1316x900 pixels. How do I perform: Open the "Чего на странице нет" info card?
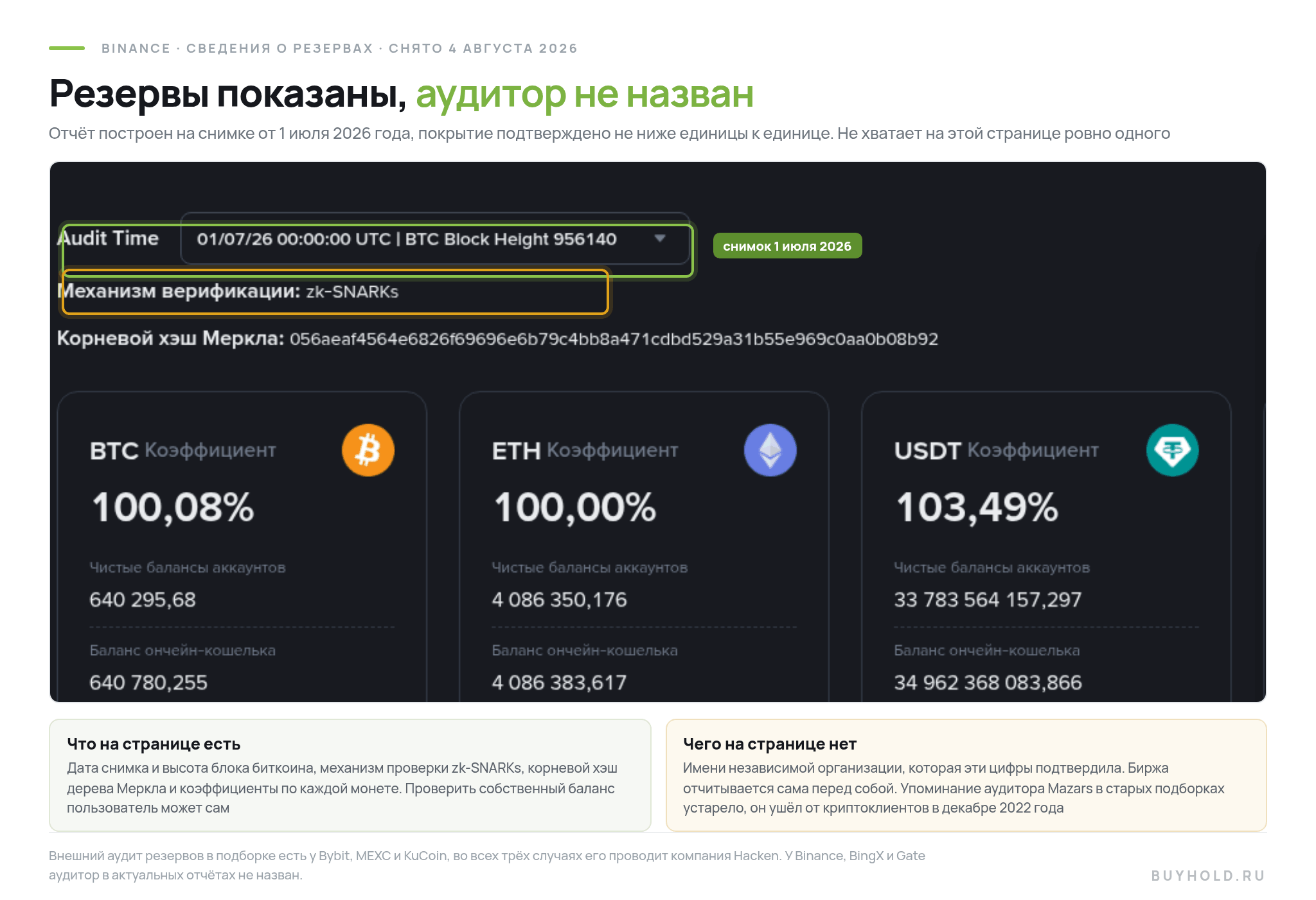tap(966, 775)
